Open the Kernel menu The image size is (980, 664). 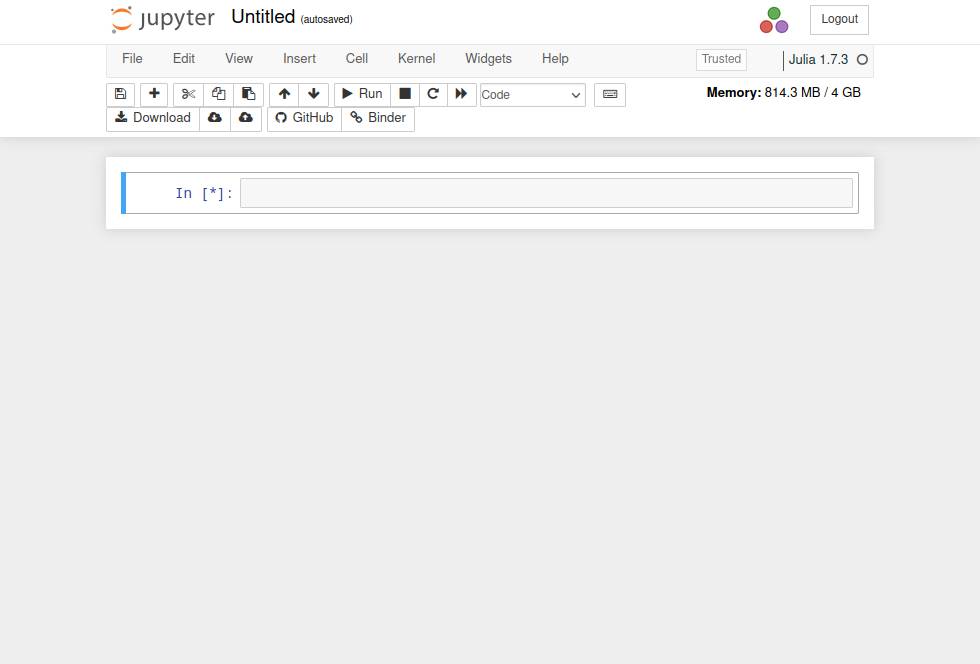(x=416, y=59)
